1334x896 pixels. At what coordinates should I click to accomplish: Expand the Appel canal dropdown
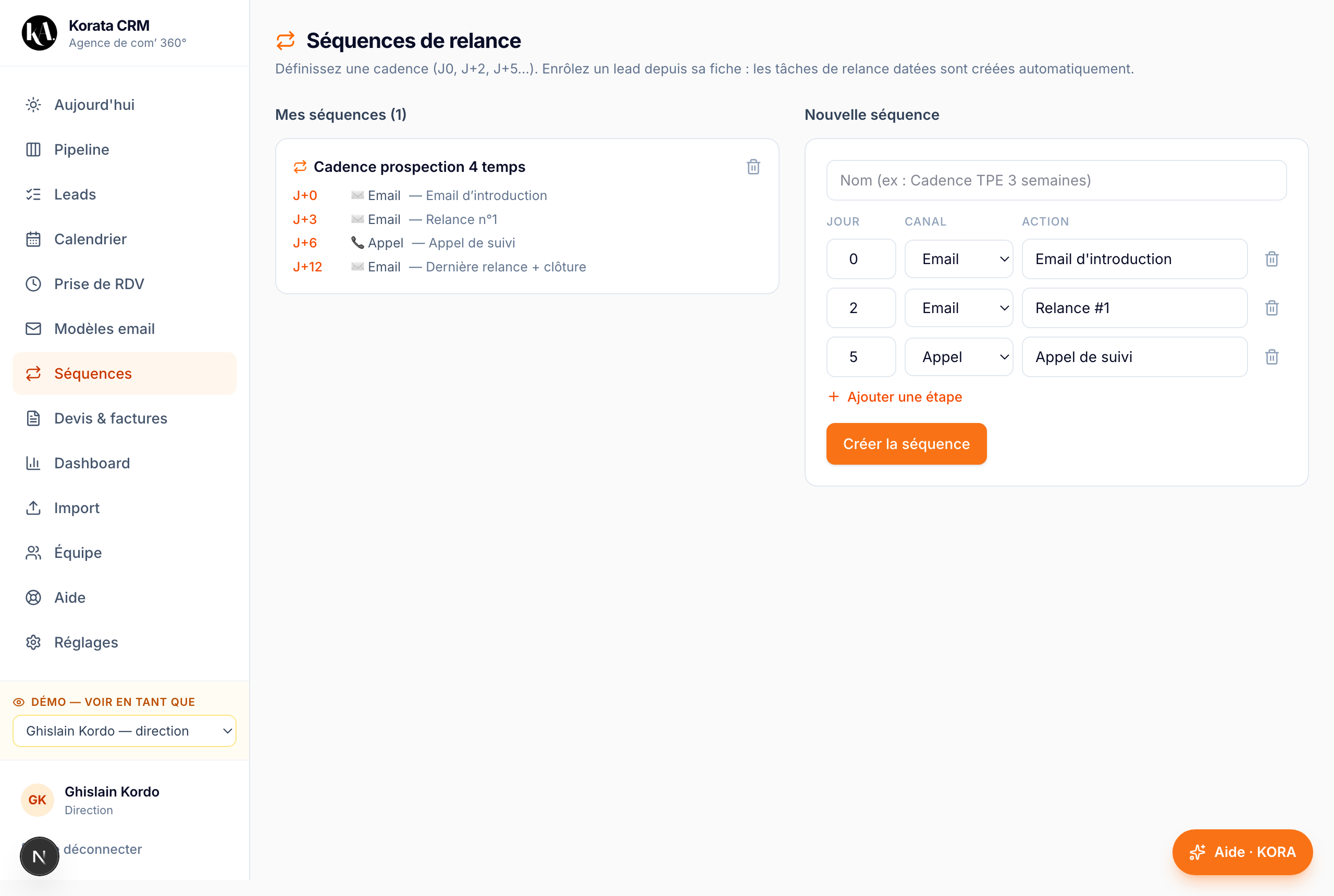tap(958, 357)
